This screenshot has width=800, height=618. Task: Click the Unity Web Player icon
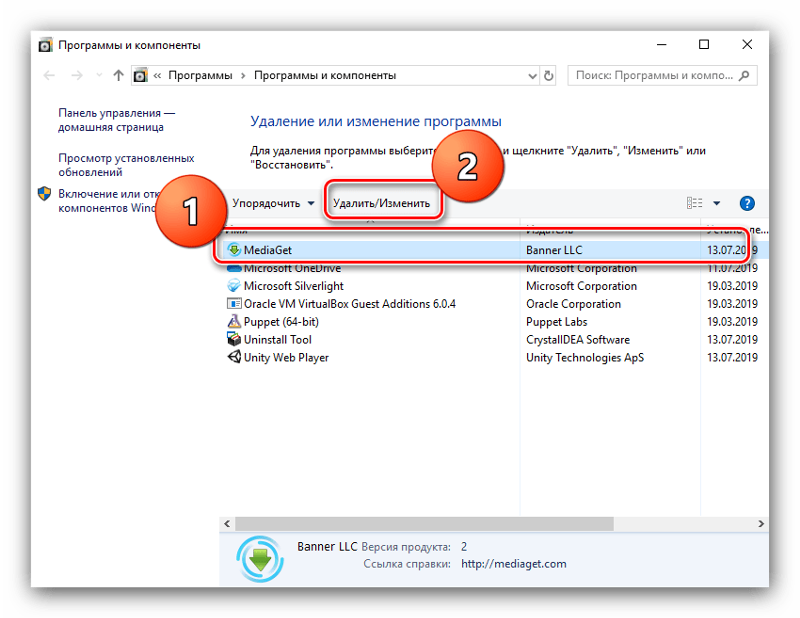235,358
